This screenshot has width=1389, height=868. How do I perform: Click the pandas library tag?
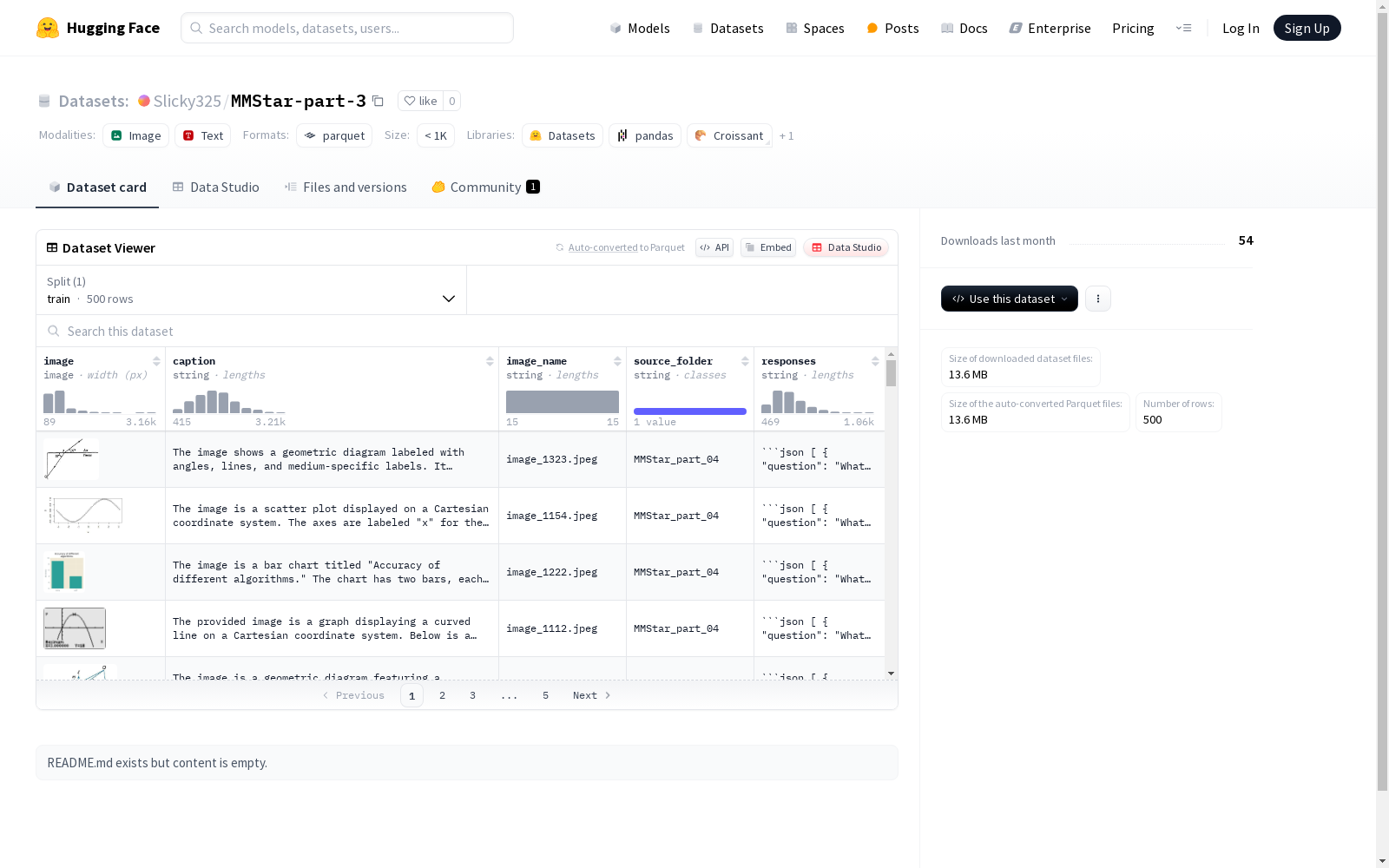pos(645,135)
